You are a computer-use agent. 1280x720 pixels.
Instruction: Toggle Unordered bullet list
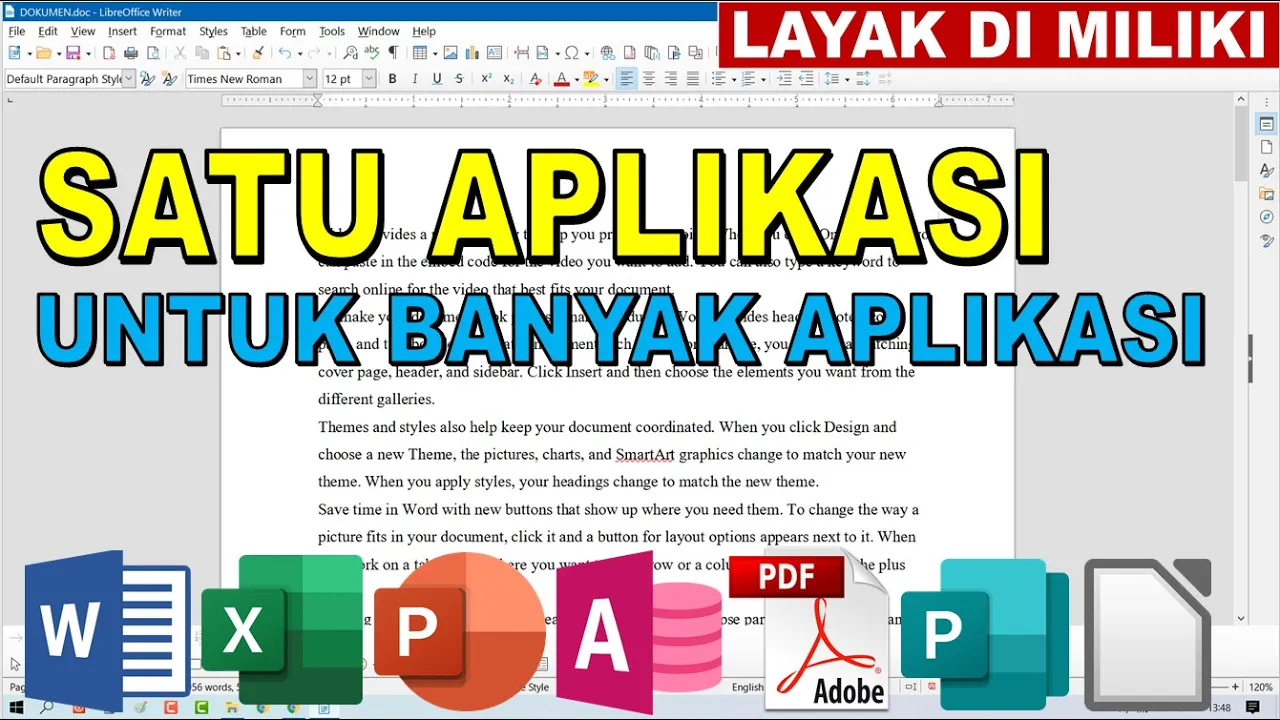click(718, 79)
